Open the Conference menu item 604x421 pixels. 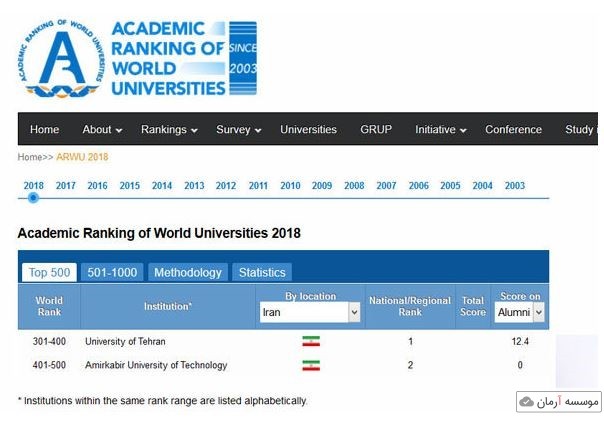(513, 130)
